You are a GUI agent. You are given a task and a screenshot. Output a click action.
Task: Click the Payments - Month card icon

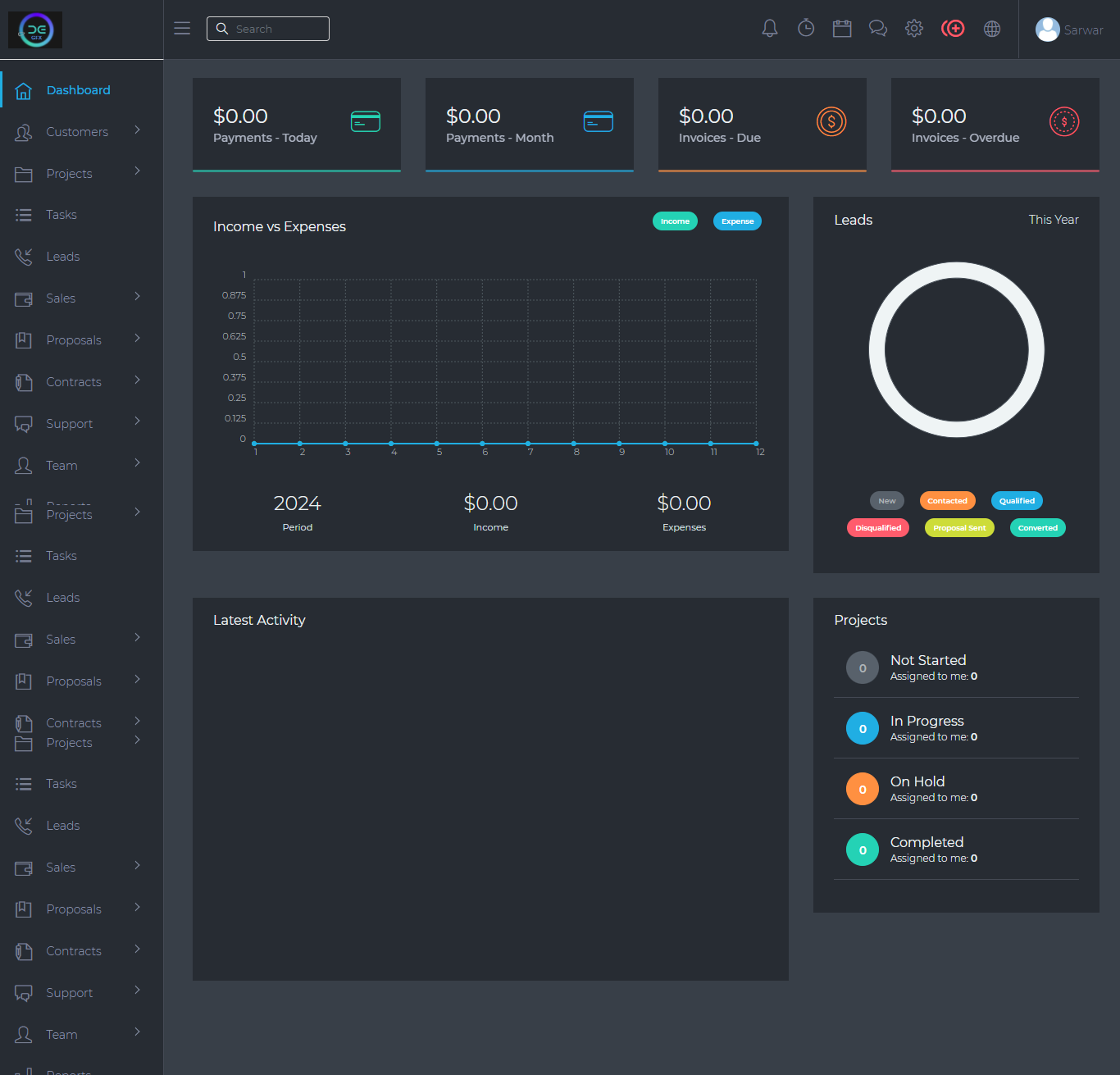click(x=599, y=121)
